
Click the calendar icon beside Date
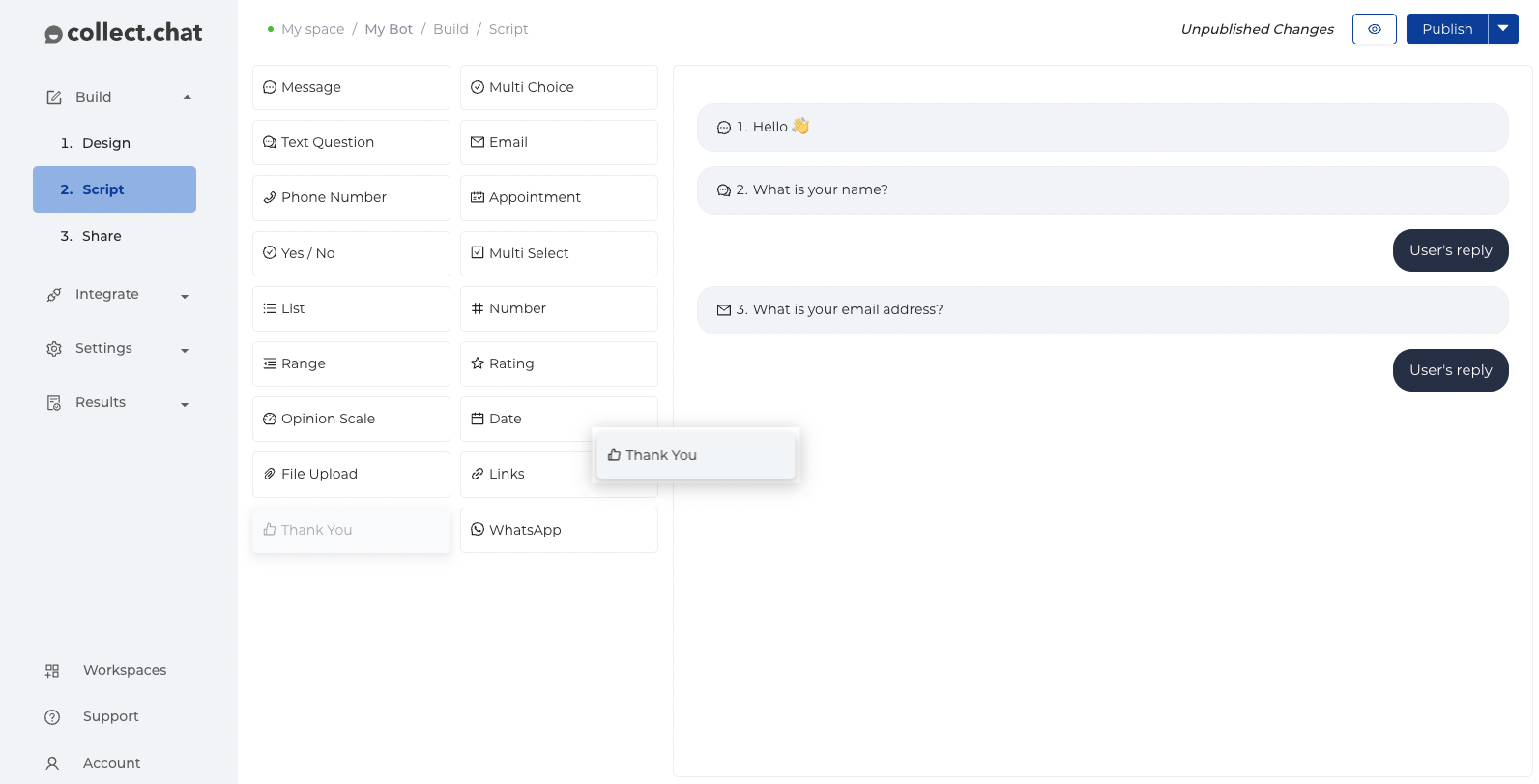[x=478, y=419]
